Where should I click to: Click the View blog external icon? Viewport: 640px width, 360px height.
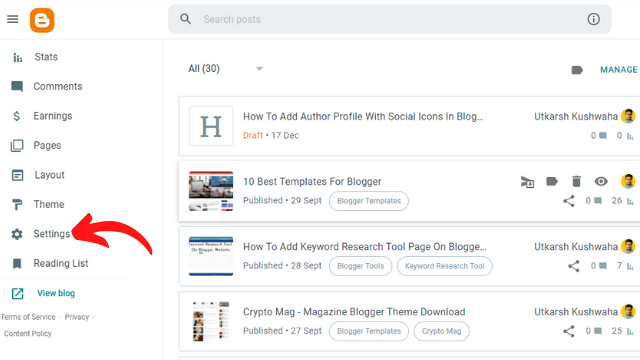pyautogui.click(x=17, y=293)
